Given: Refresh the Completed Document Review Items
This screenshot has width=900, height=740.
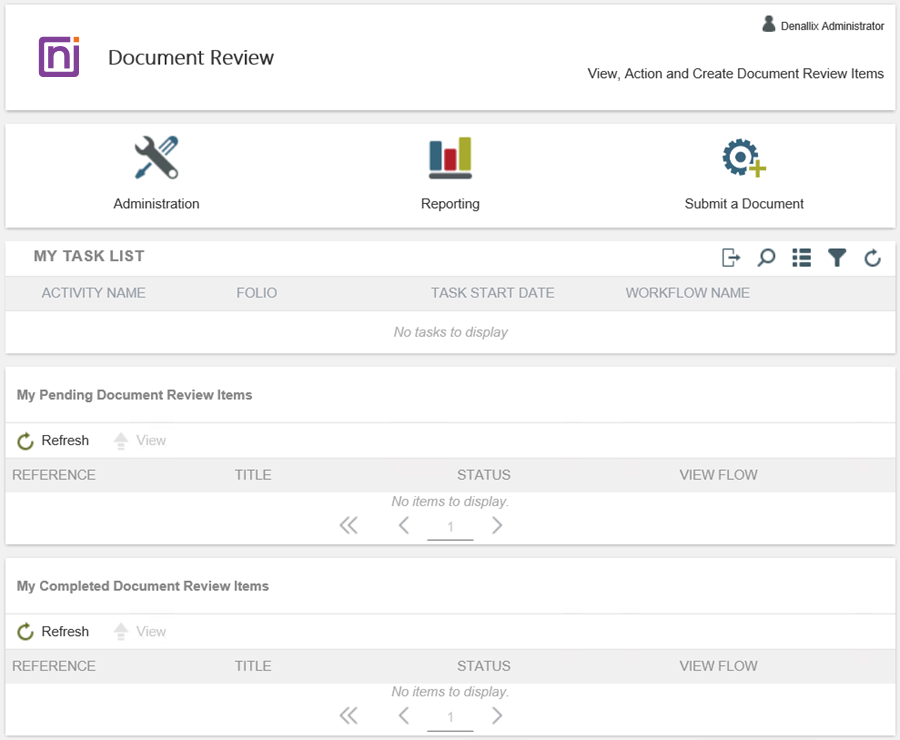Looking at the screenshot, I should [54, 632].
